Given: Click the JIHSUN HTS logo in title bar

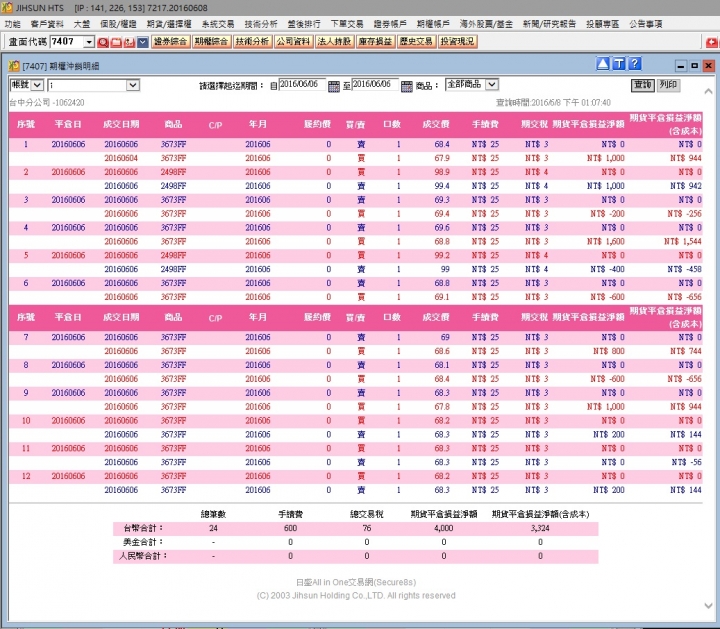Looking at the screenshot, I should 7,8.
